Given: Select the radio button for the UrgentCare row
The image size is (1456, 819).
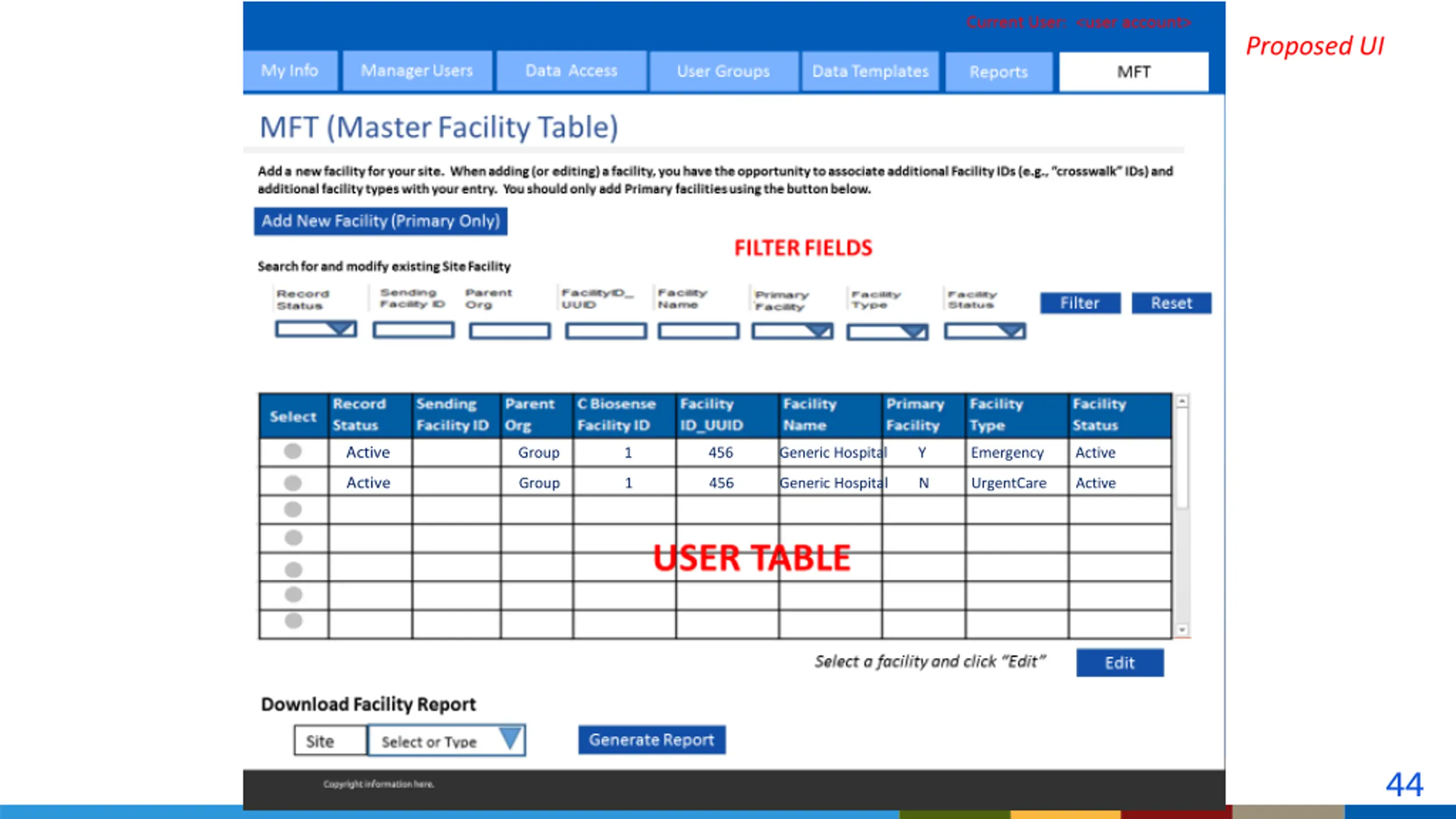Looking at the screenshot, I should 292,483.
